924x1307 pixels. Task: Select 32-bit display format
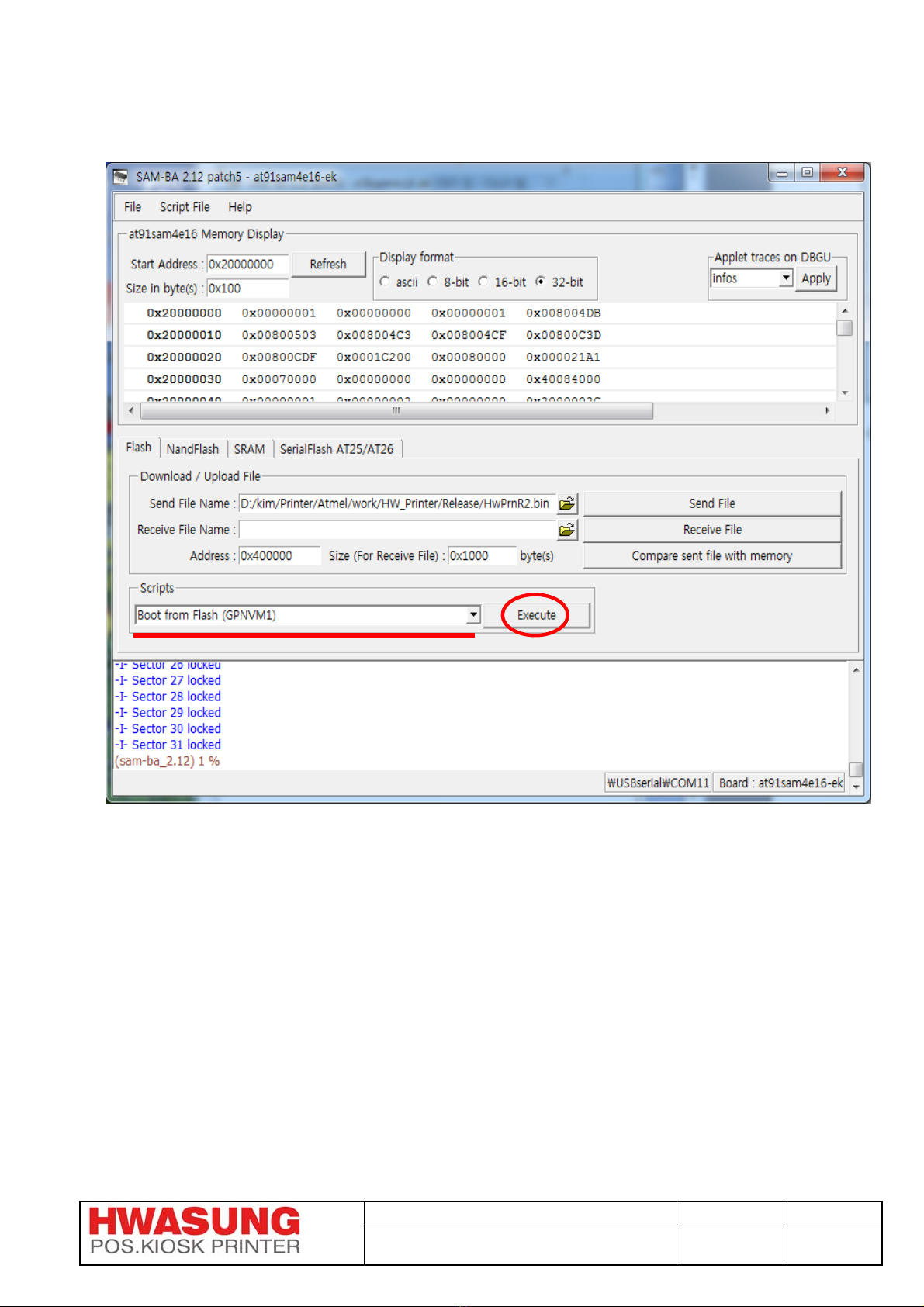tap(541, 282)
